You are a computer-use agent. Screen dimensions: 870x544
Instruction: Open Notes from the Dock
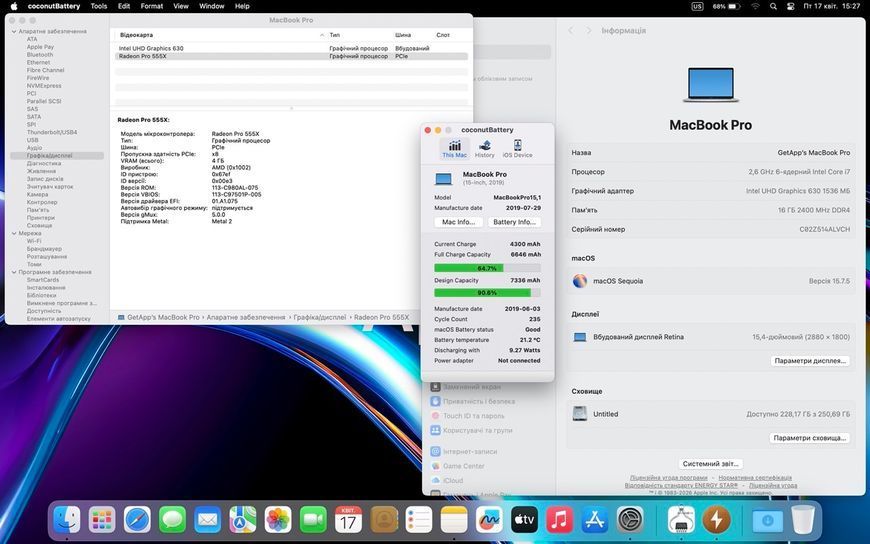(x=454, y=520)
